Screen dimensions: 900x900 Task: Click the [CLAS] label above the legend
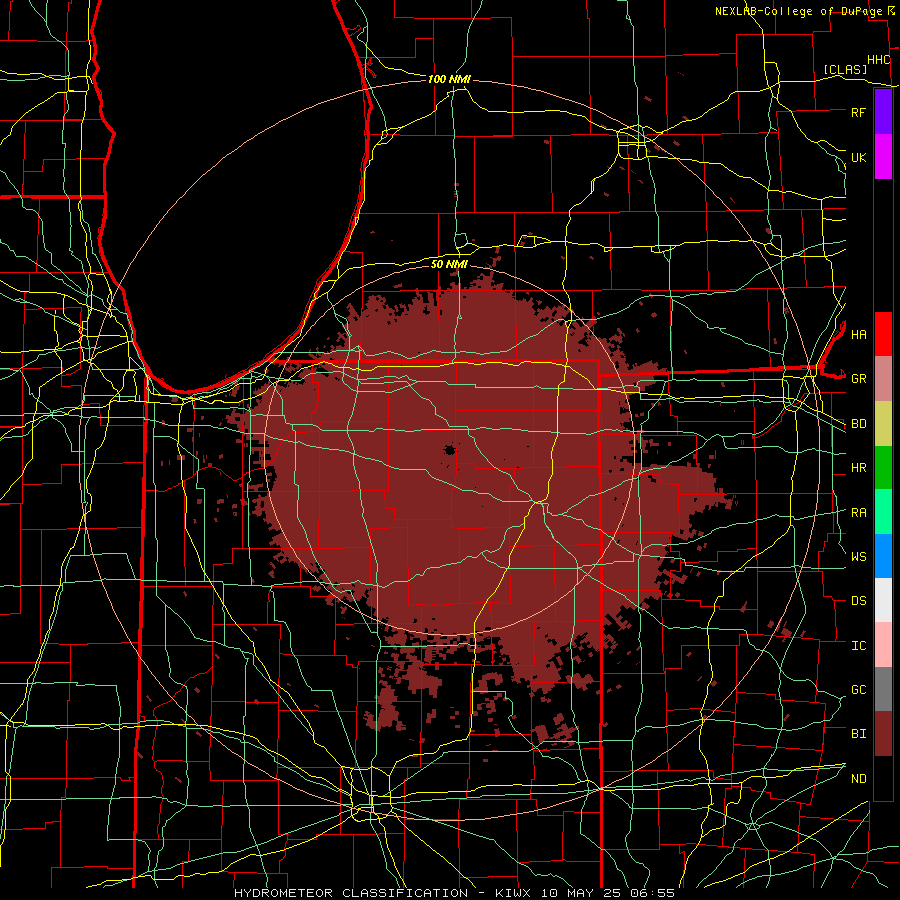(x=845, y=70)
